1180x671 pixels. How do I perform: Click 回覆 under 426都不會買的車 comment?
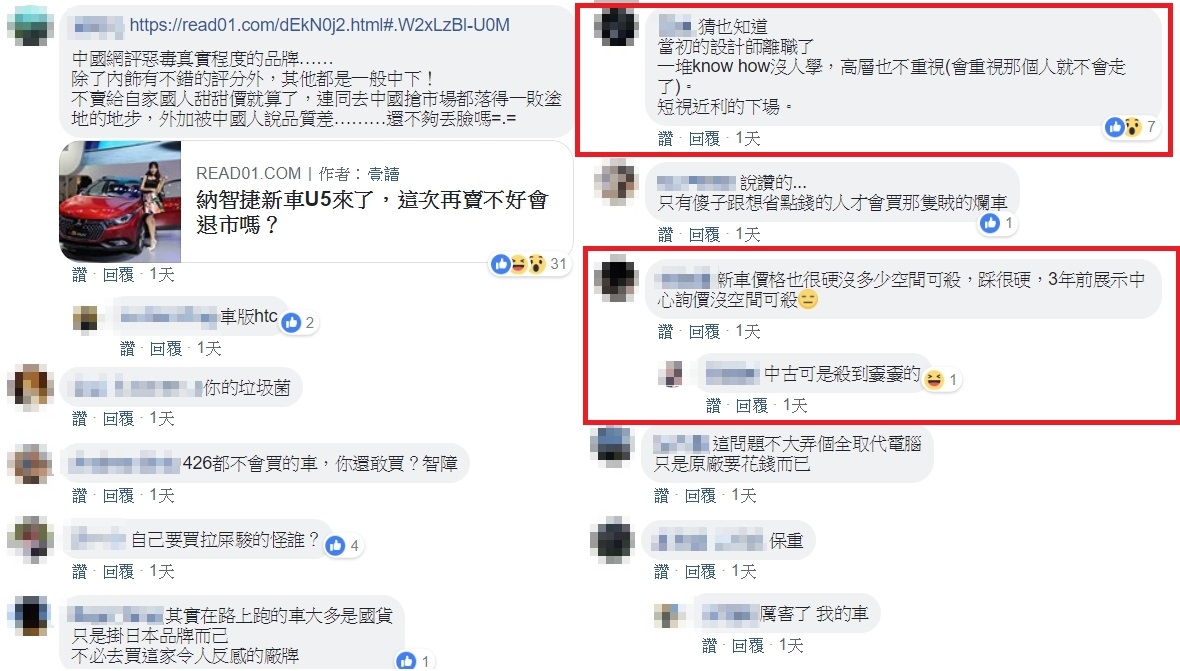click(118, 495)
